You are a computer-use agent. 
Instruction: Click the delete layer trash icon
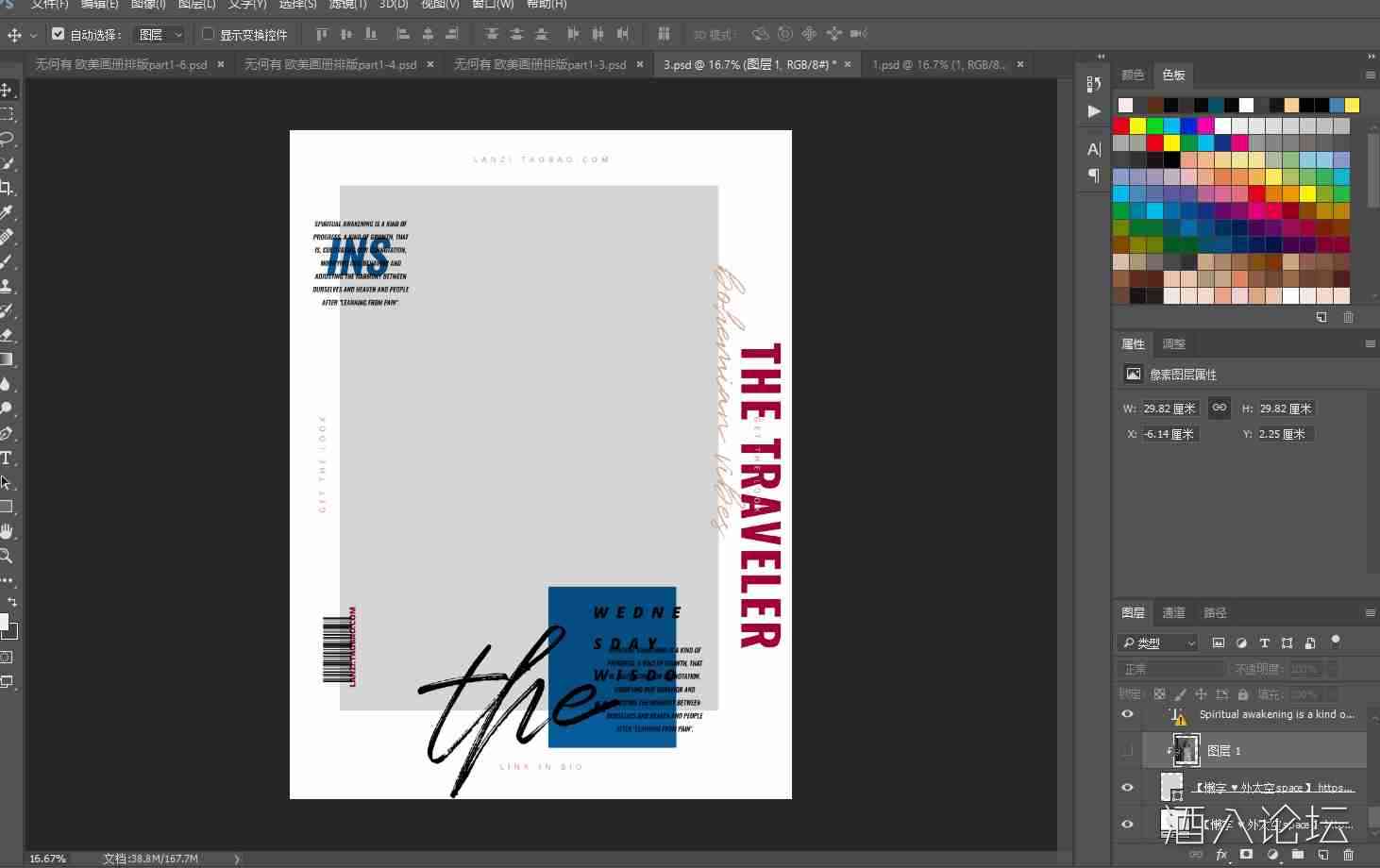tap(1348, 855)
